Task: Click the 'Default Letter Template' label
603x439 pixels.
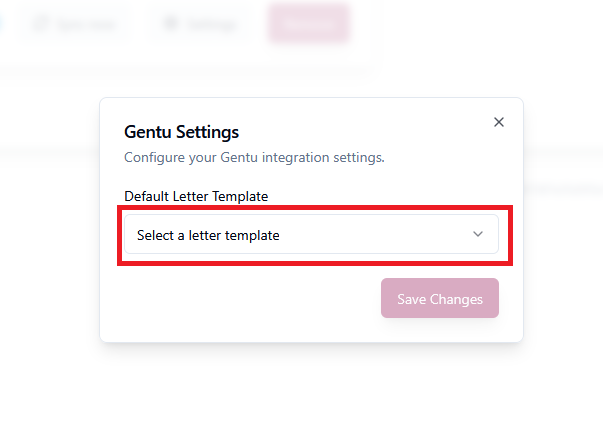Action: tap(196, 196)
